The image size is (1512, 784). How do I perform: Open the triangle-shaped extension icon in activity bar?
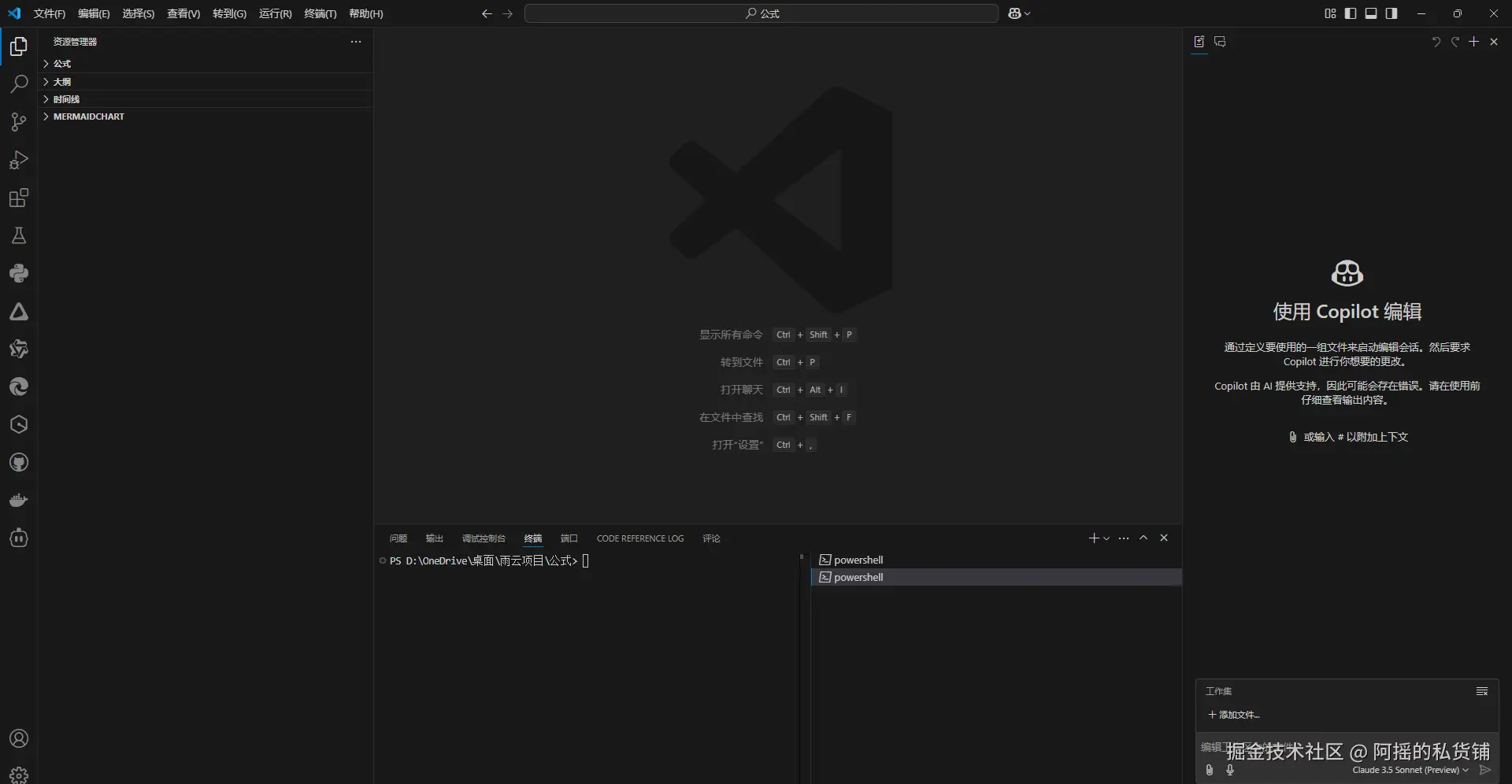click(x=19, y=312)
